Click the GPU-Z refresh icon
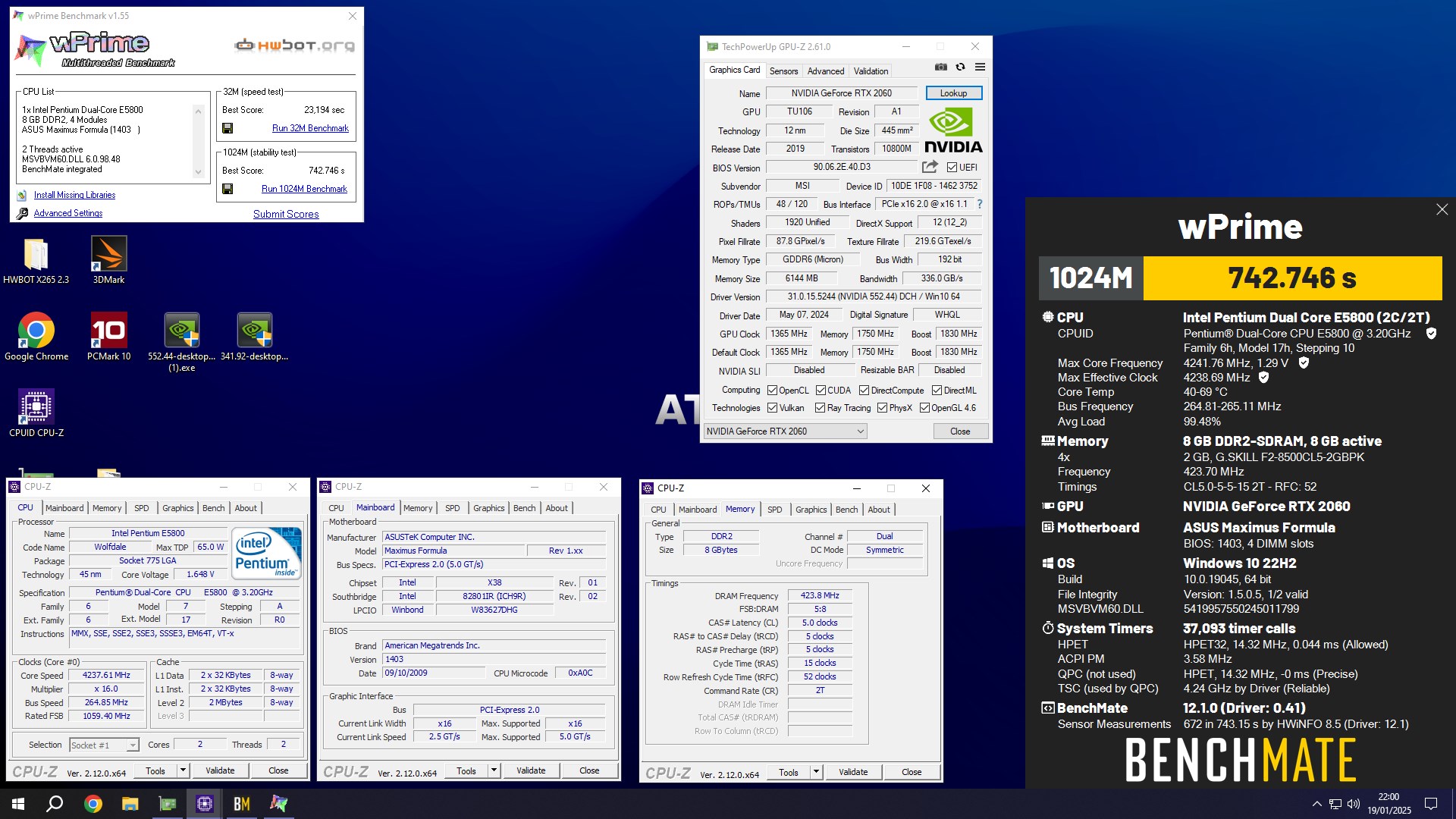The width and height of the screenshot is (1456, 819). click(x=961, y=67)
